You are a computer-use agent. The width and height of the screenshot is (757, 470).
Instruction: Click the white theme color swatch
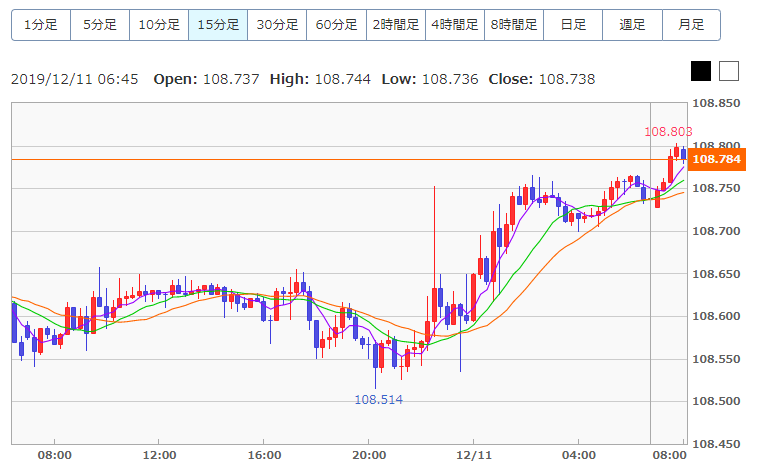coord(729,71)
